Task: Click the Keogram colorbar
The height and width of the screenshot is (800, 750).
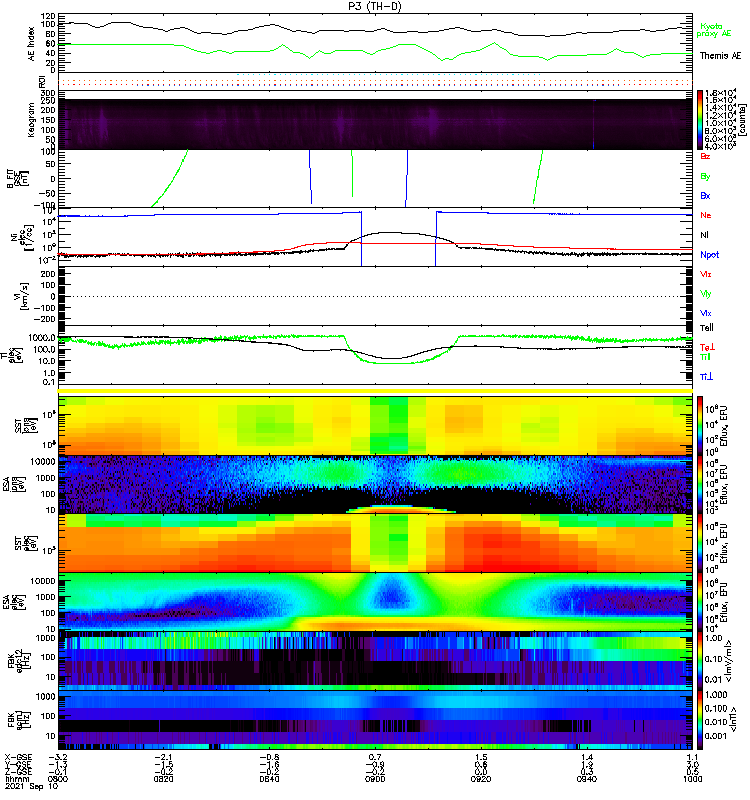Action: 700,120
